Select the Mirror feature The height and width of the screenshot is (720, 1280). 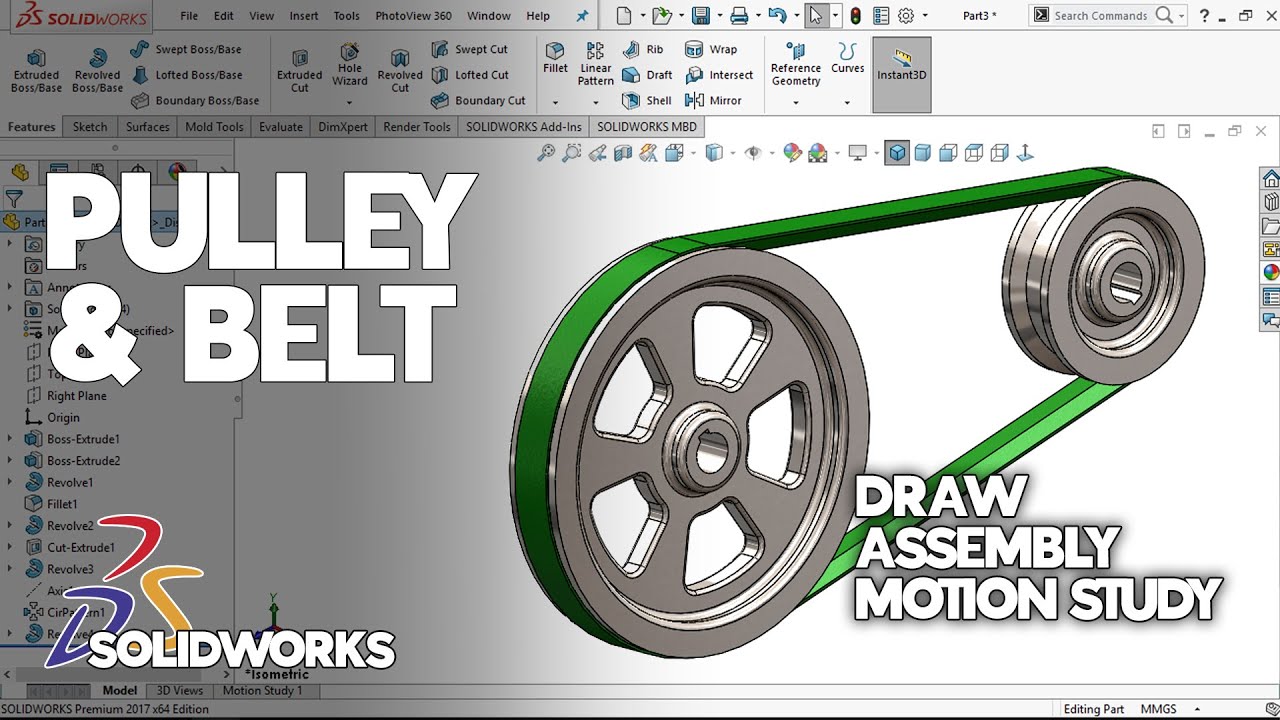tap(713, 100)
